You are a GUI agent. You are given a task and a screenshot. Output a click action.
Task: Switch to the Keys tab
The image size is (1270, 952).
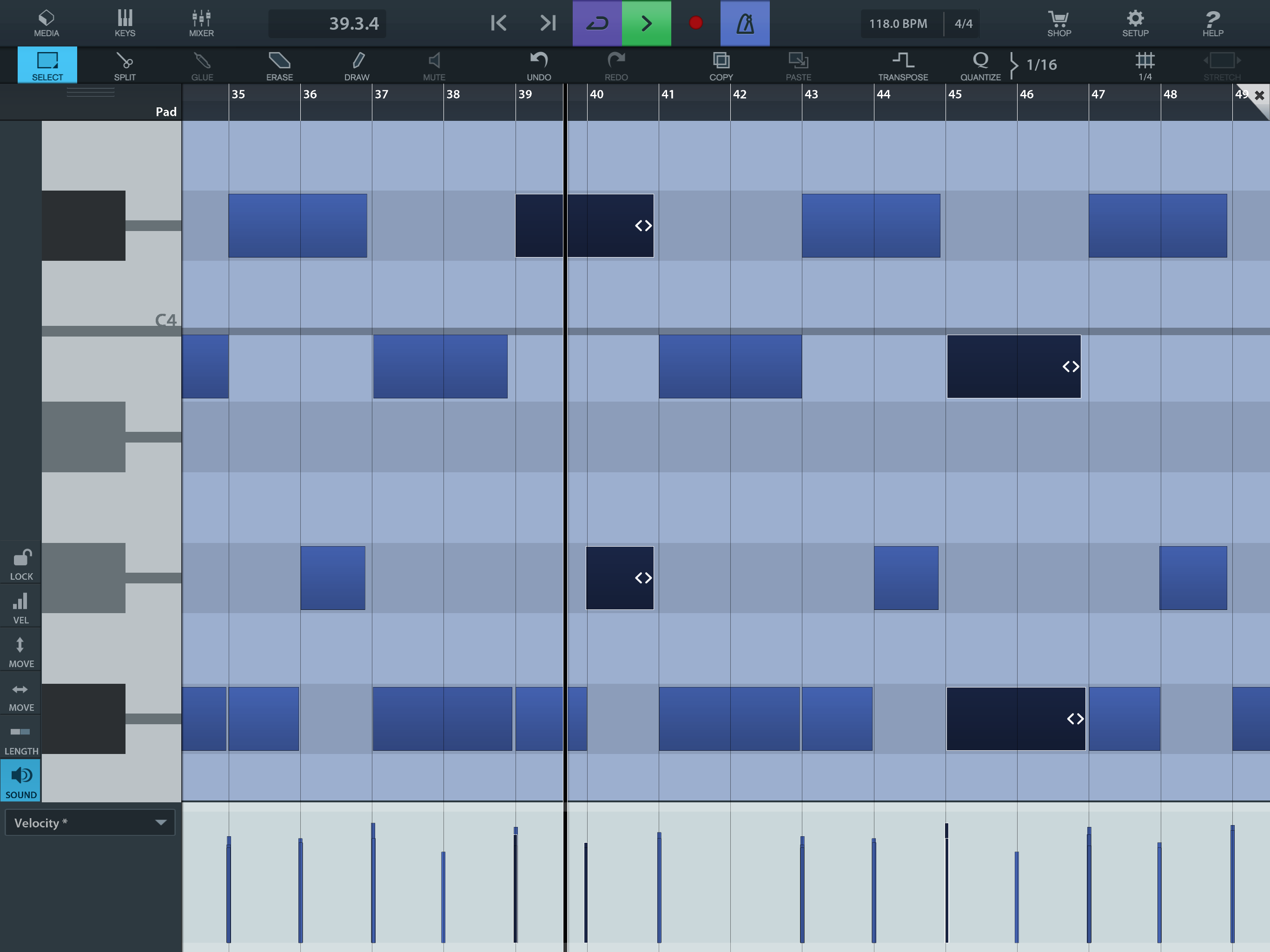pos(125,24)
